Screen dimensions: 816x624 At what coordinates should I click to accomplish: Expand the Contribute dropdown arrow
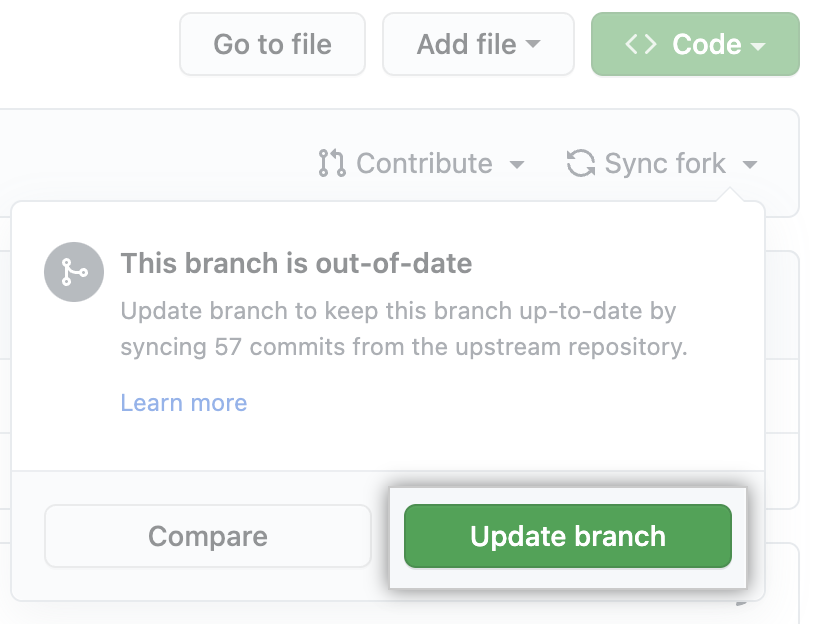[517, 164]
